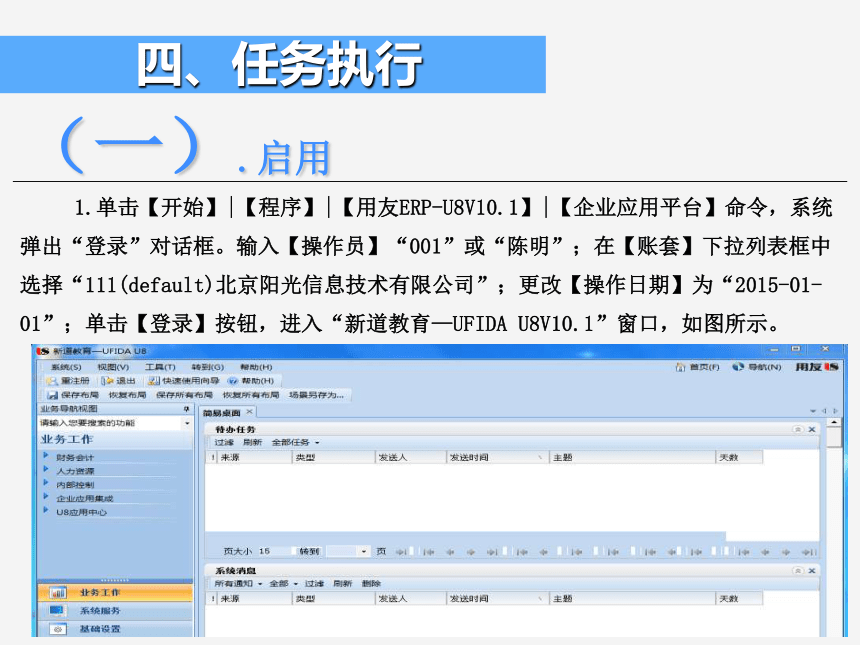
Task: Click the 用友 brand logo at top right
Action: coord(817,367)
